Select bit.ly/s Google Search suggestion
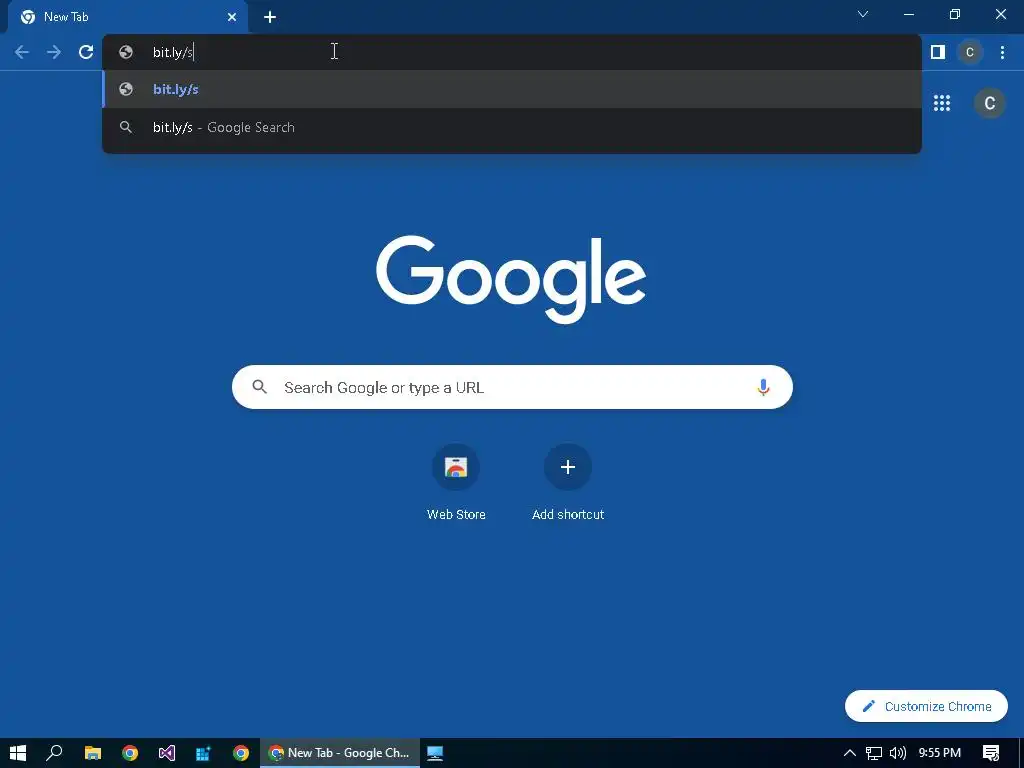1024x768 pixels. click(512, 127)
